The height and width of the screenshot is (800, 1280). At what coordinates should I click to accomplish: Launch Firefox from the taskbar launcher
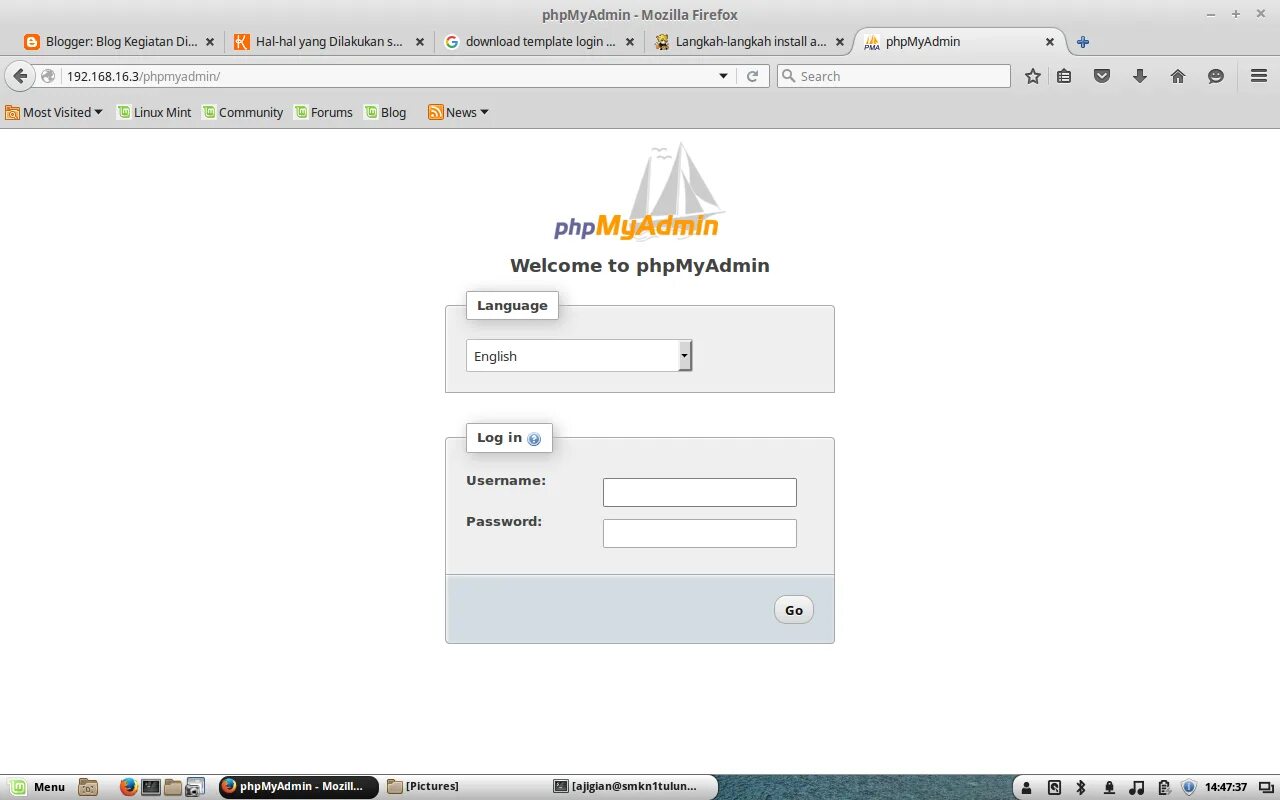pyautogui.click(x=128, y=787)
